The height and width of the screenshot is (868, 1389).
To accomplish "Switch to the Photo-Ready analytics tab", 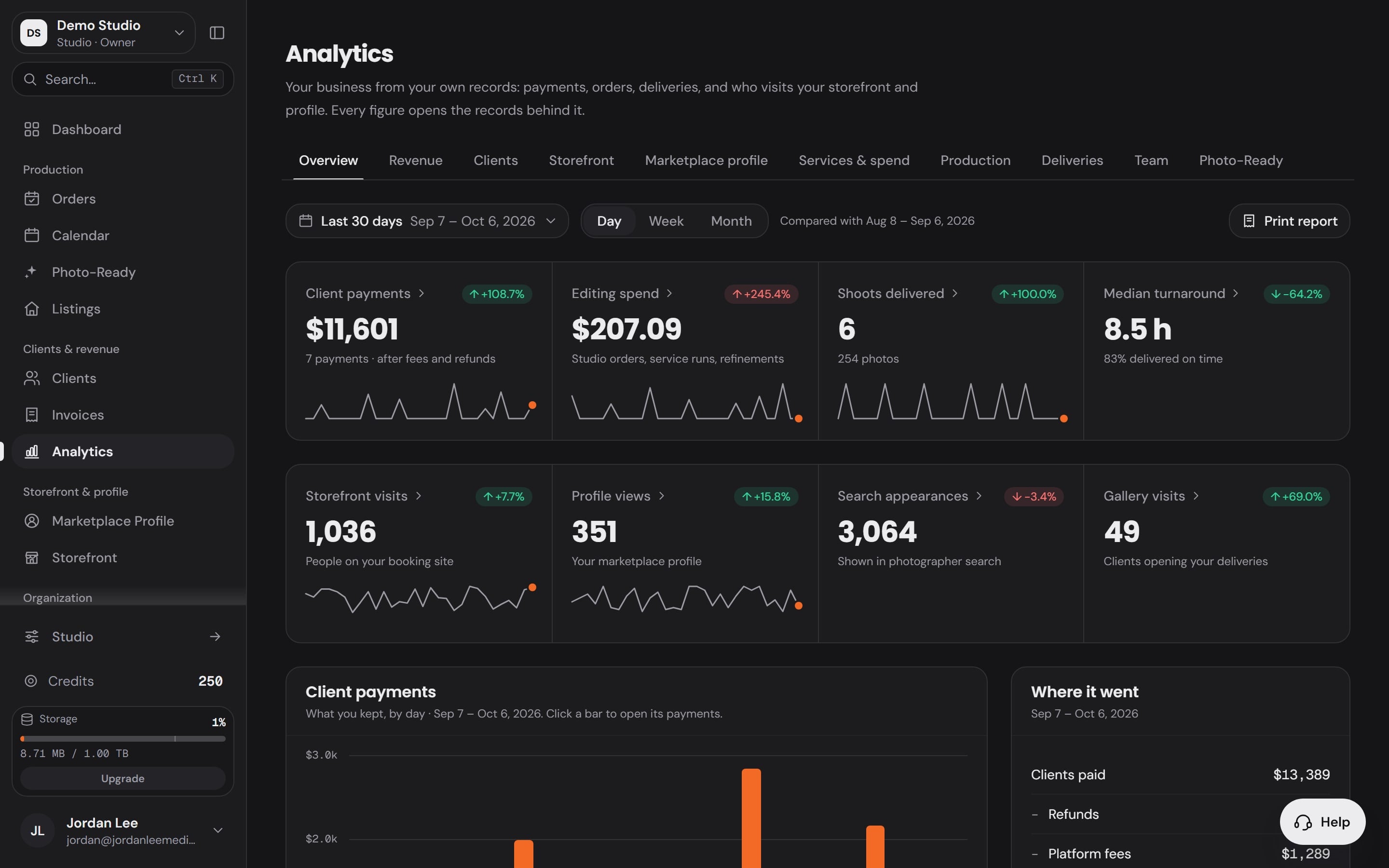I will pos(1240,160).
